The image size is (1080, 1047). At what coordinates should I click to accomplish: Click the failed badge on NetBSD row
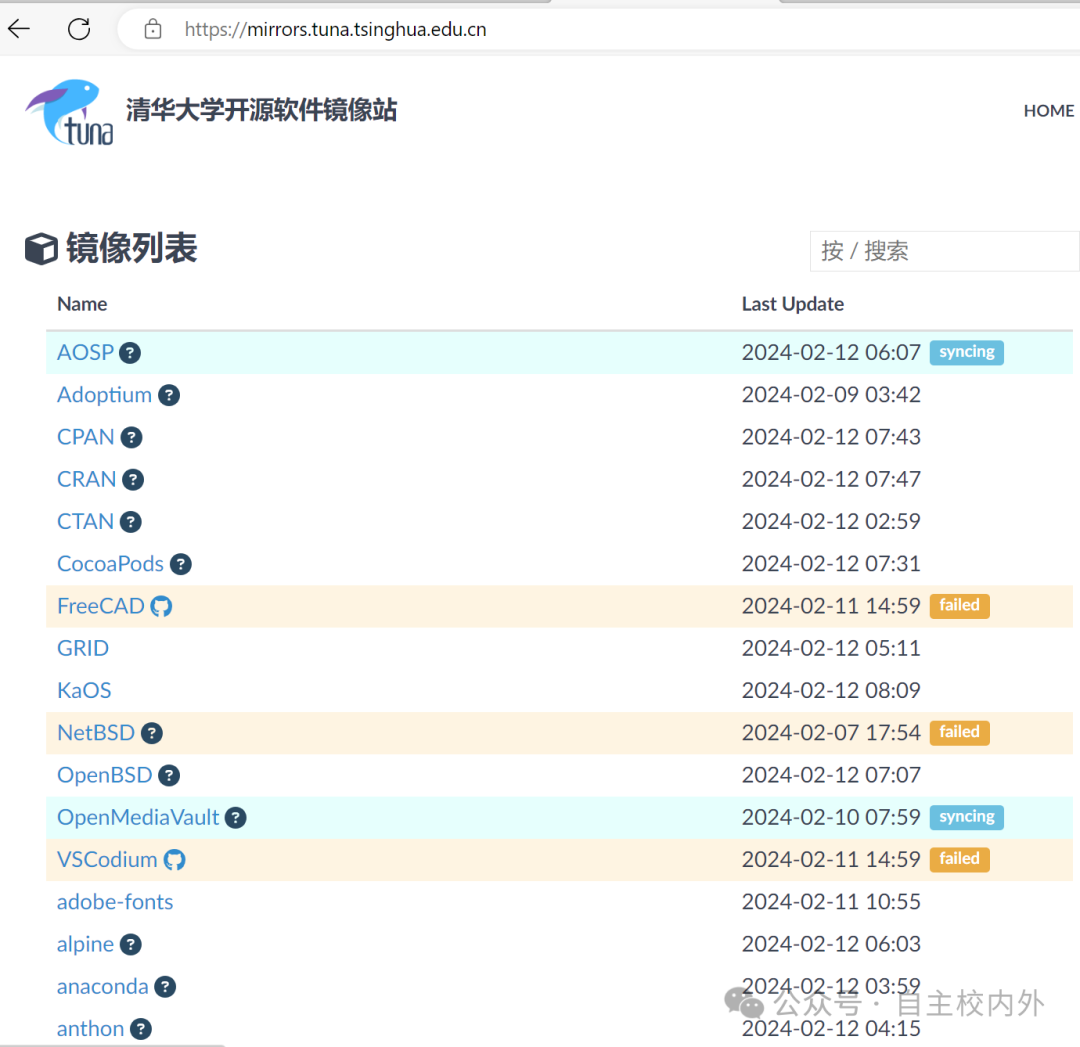click(x=959, y=732)
